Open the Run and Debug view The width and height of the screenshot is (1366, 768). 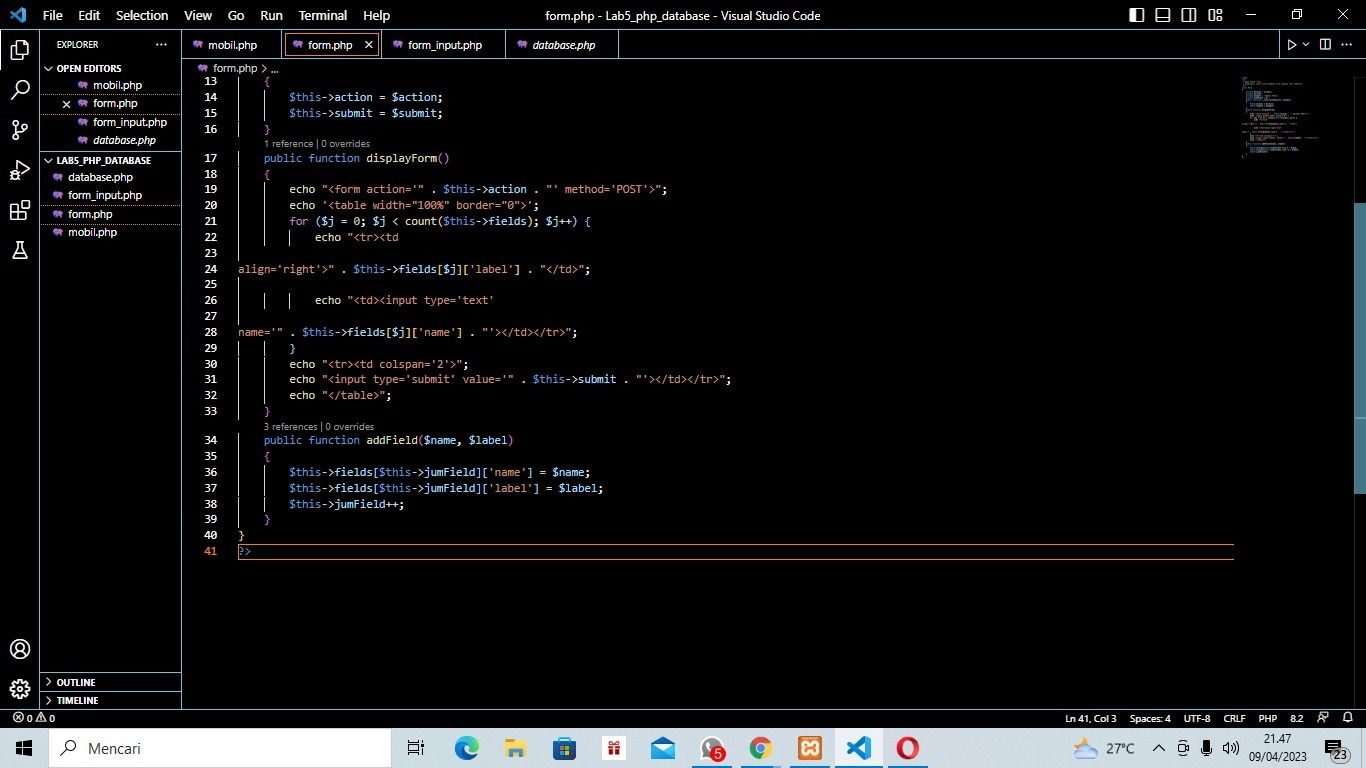click(x=19, y=170)
